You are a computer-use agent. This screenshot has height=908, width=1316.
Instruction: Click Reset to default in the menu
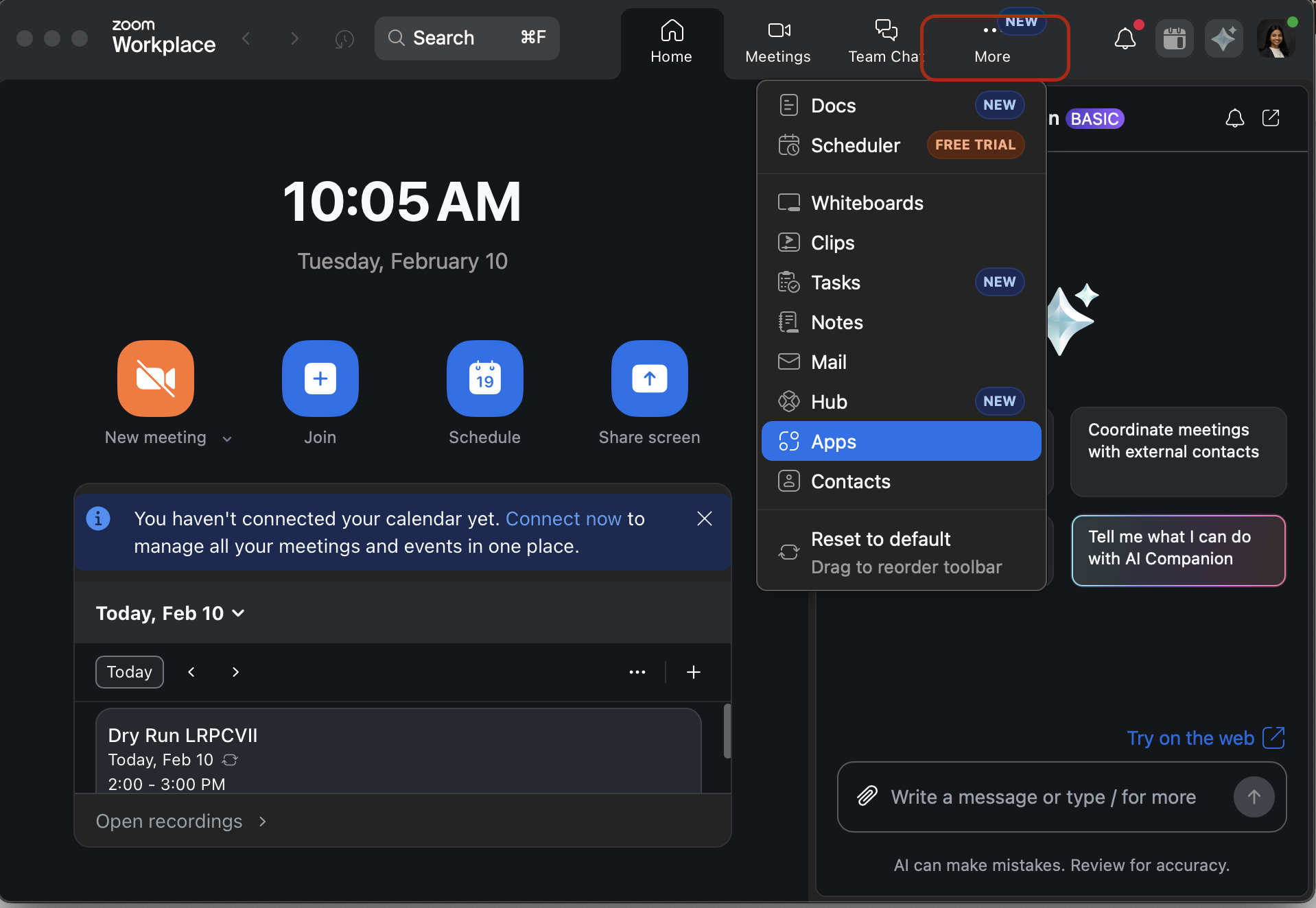click(880, 539)
